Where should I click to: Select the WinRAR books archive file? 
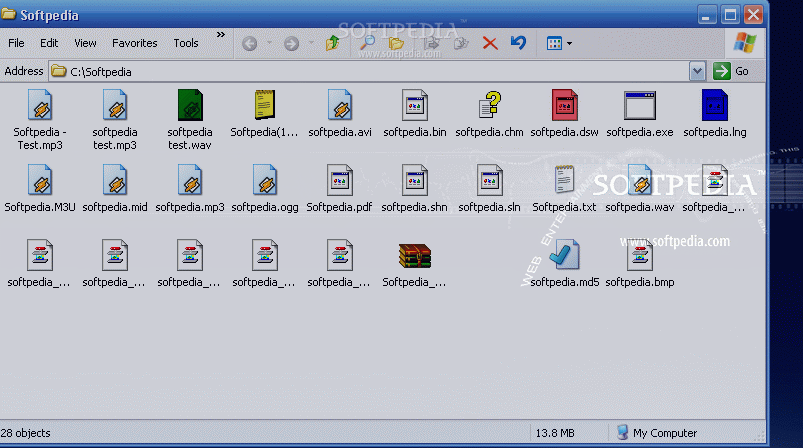pyautogui.click(x=414, y=264)
